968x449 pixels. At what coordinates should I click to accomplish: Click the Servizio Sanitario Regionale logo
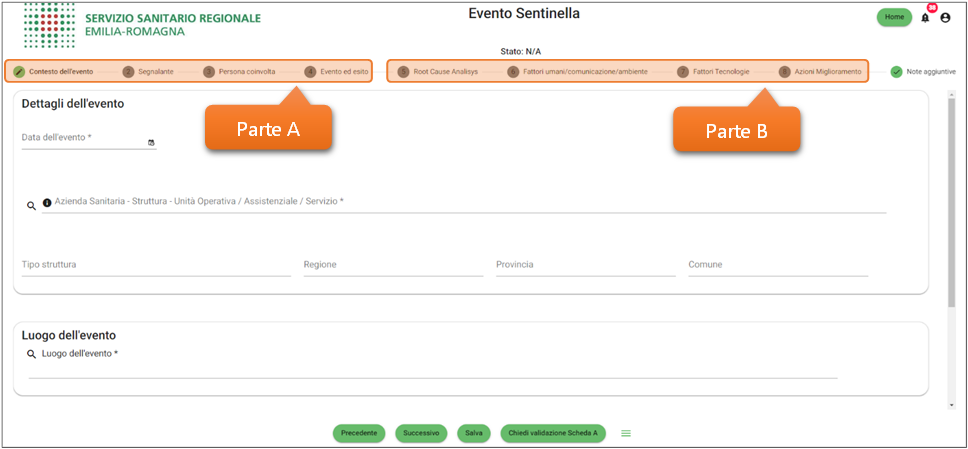pyautogui.click(x=142, y=24)
